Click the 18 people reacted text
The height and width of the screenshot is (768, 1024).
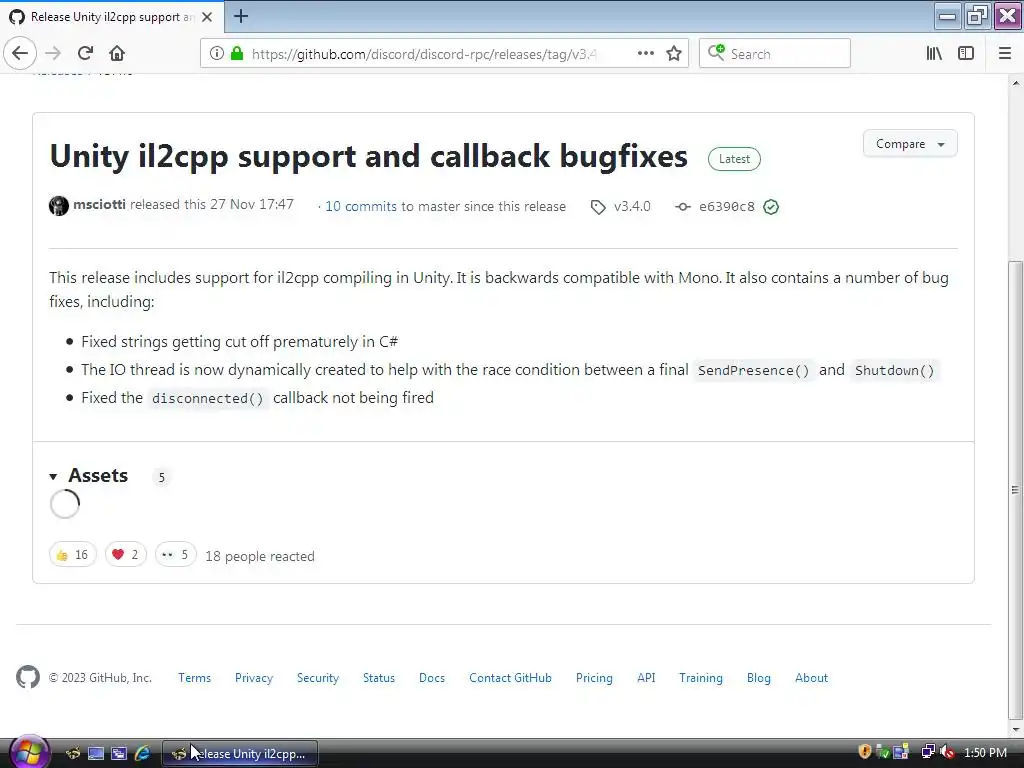click(260, 556)
